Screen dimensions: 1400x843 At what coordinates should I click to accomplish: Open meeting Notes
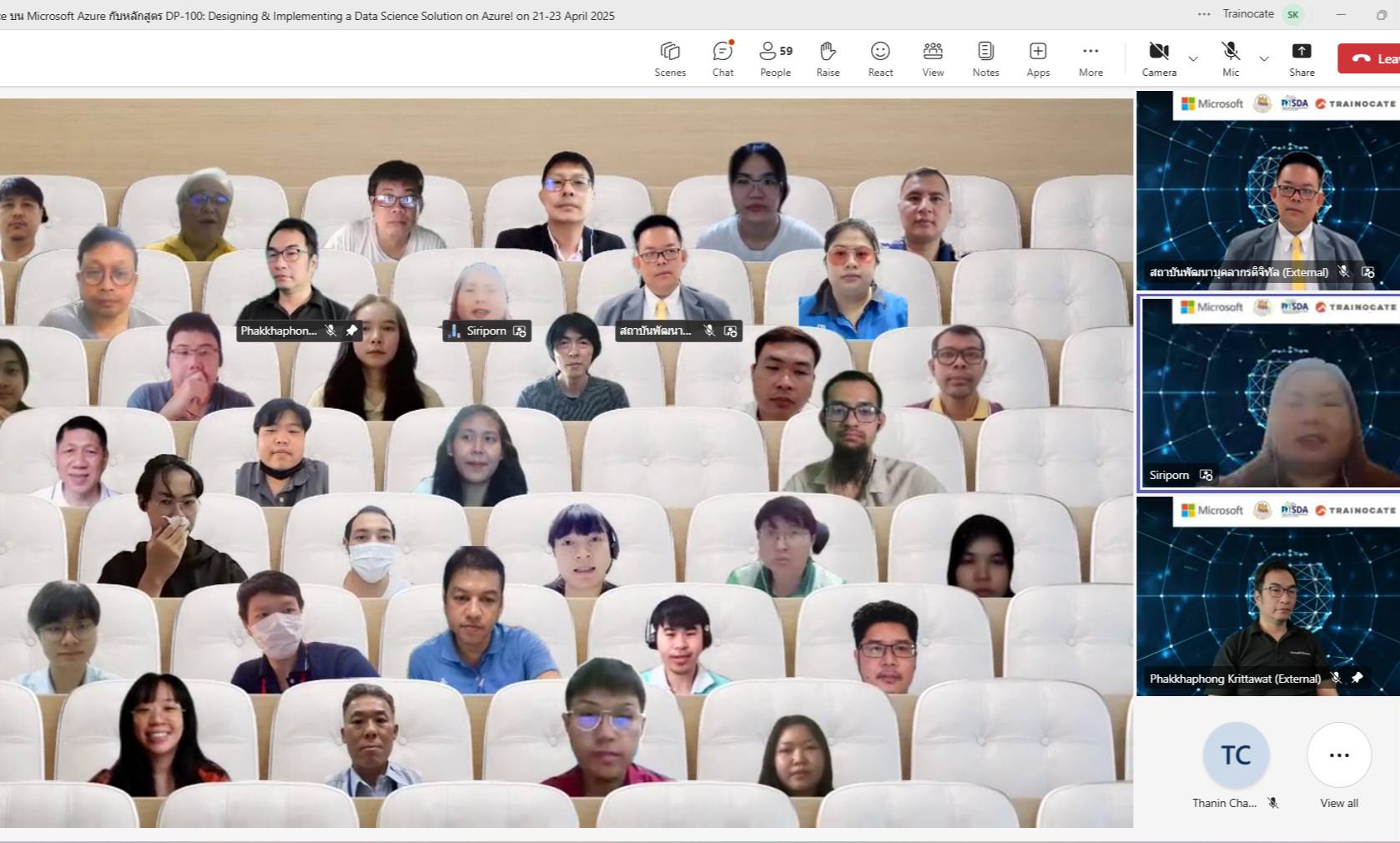pos(985,58)
